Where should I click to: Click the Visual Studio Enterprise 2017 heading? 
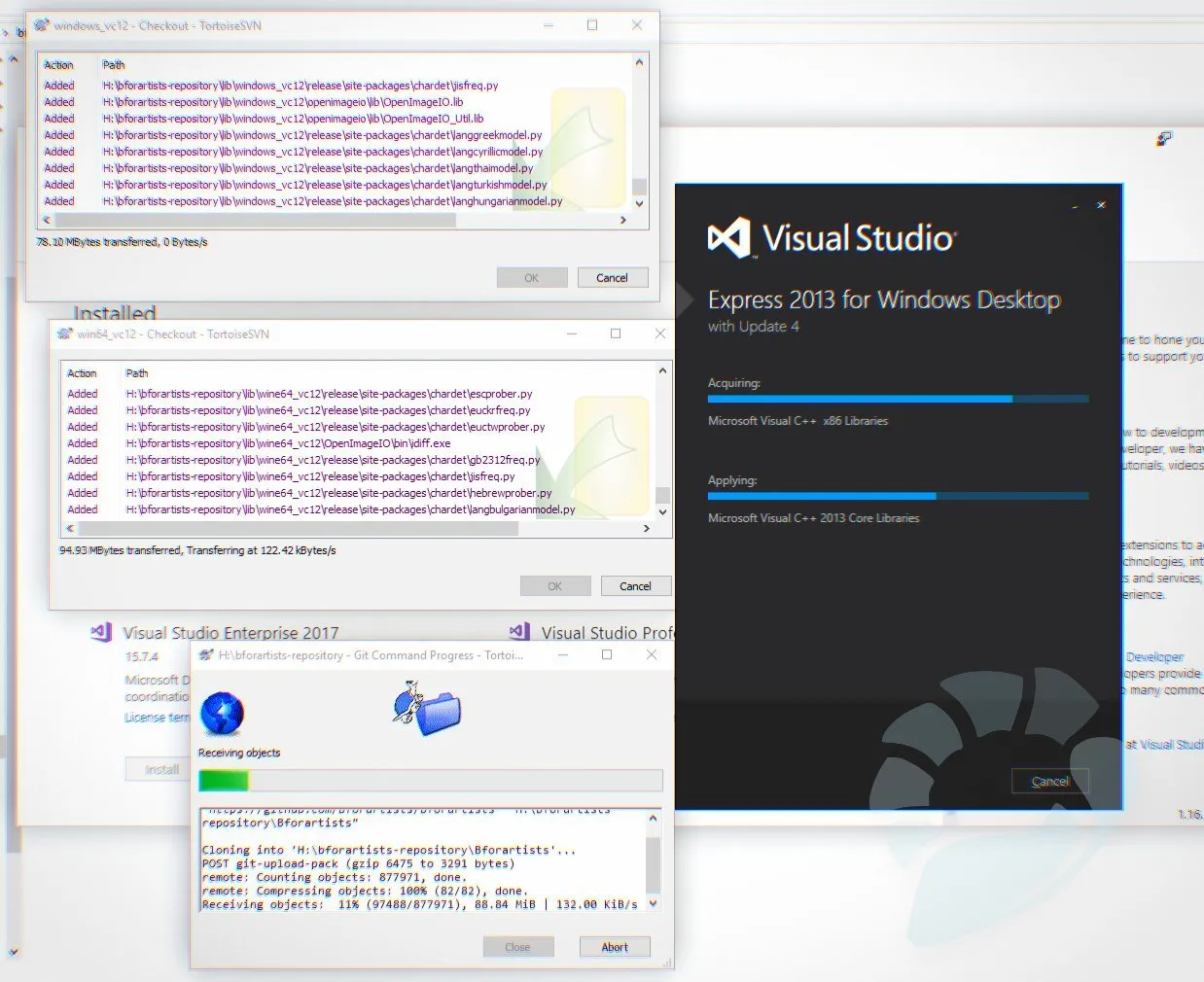tap(230, 633)
